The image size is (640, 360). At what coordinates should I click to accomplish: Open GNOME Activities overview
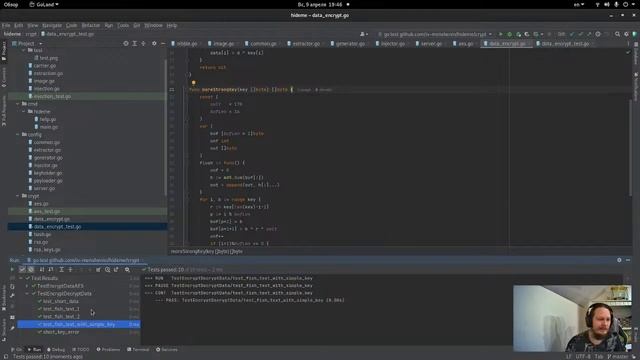tap(11, 4)
